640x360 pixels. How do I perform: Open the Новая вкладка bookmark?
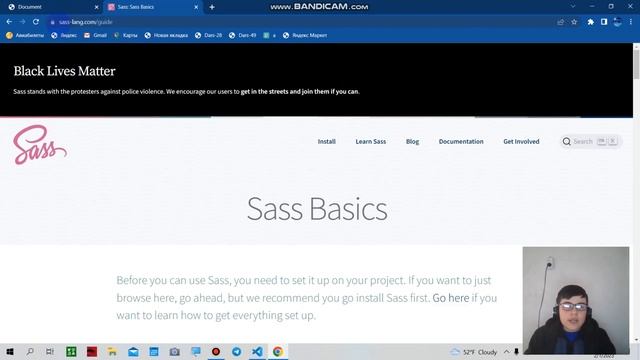click(166, 36)
